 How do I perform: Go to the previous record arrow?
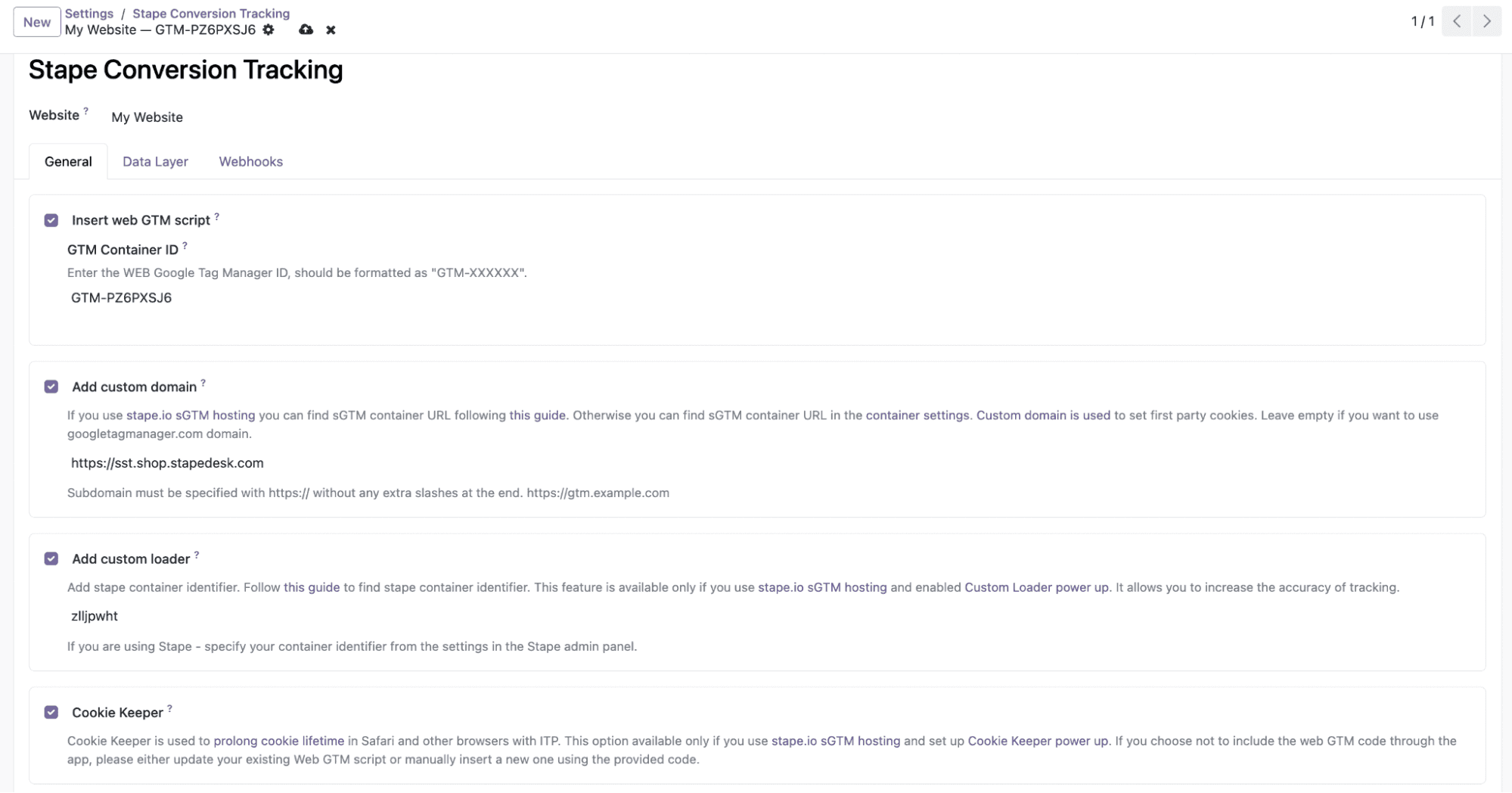coord(1457,21)
